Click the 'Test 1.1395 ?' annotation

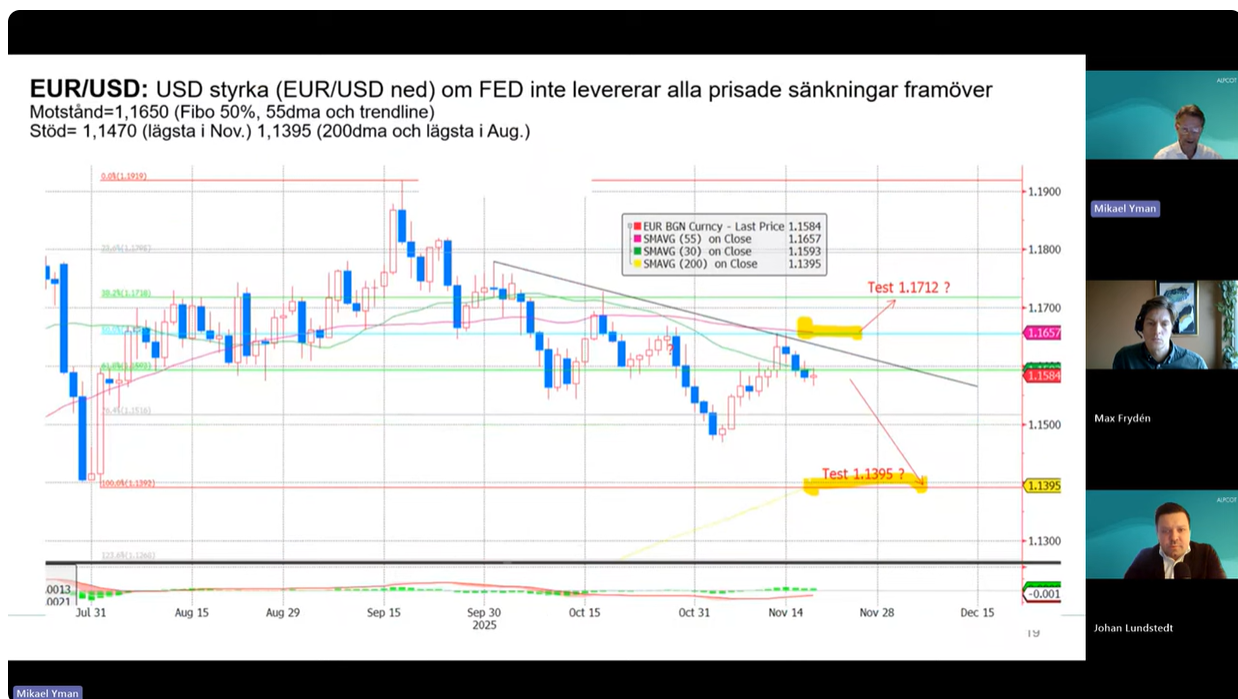[862, 474]
